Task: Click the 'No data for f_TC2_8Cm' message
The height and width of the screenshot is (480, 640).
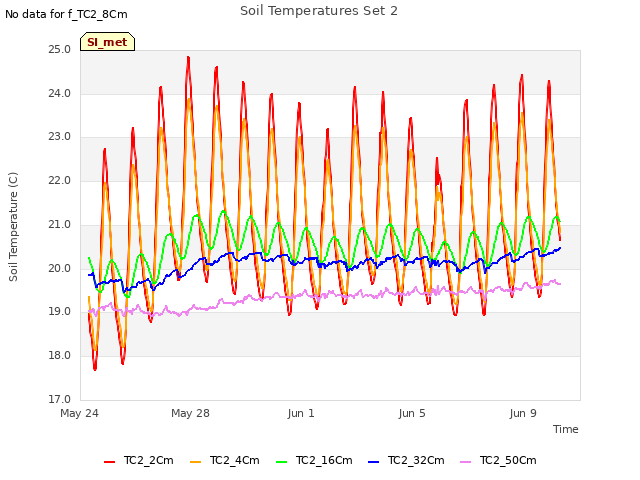Action: (66, 15)
